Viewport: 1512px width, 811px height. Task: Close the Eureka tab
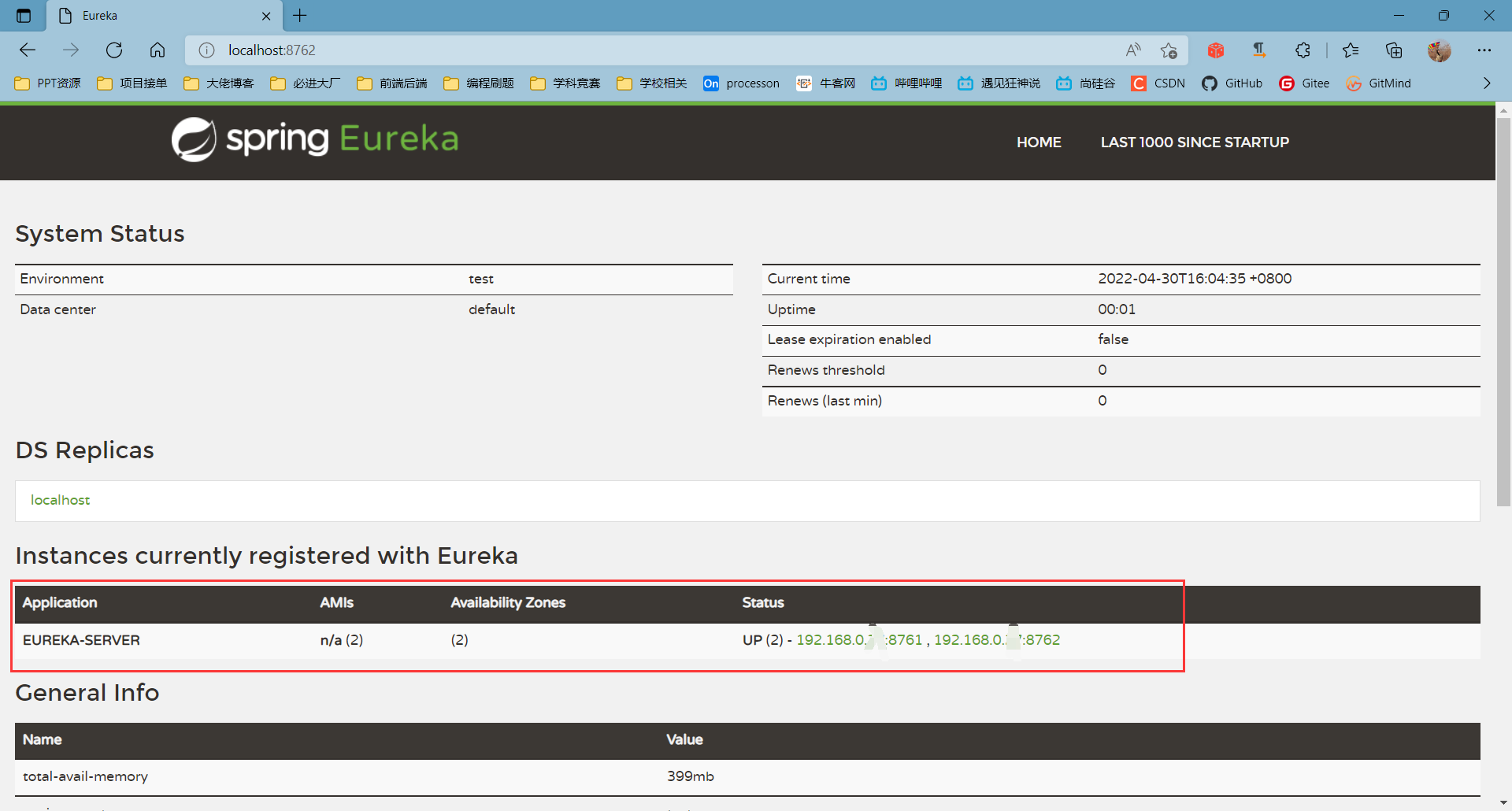pos(266,16)
